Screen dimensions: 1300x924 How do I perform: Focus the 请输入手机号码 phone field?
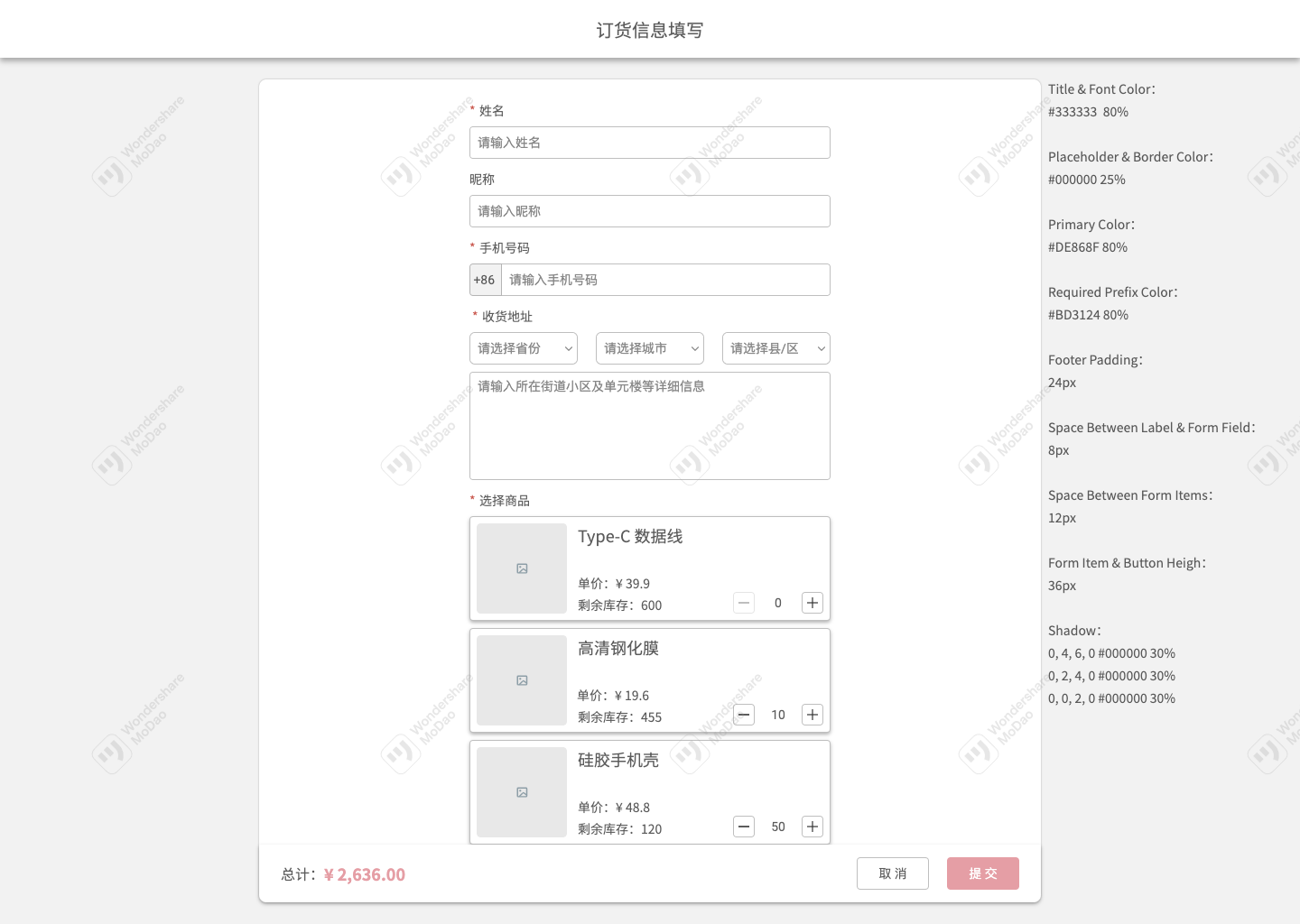point(665,280)
